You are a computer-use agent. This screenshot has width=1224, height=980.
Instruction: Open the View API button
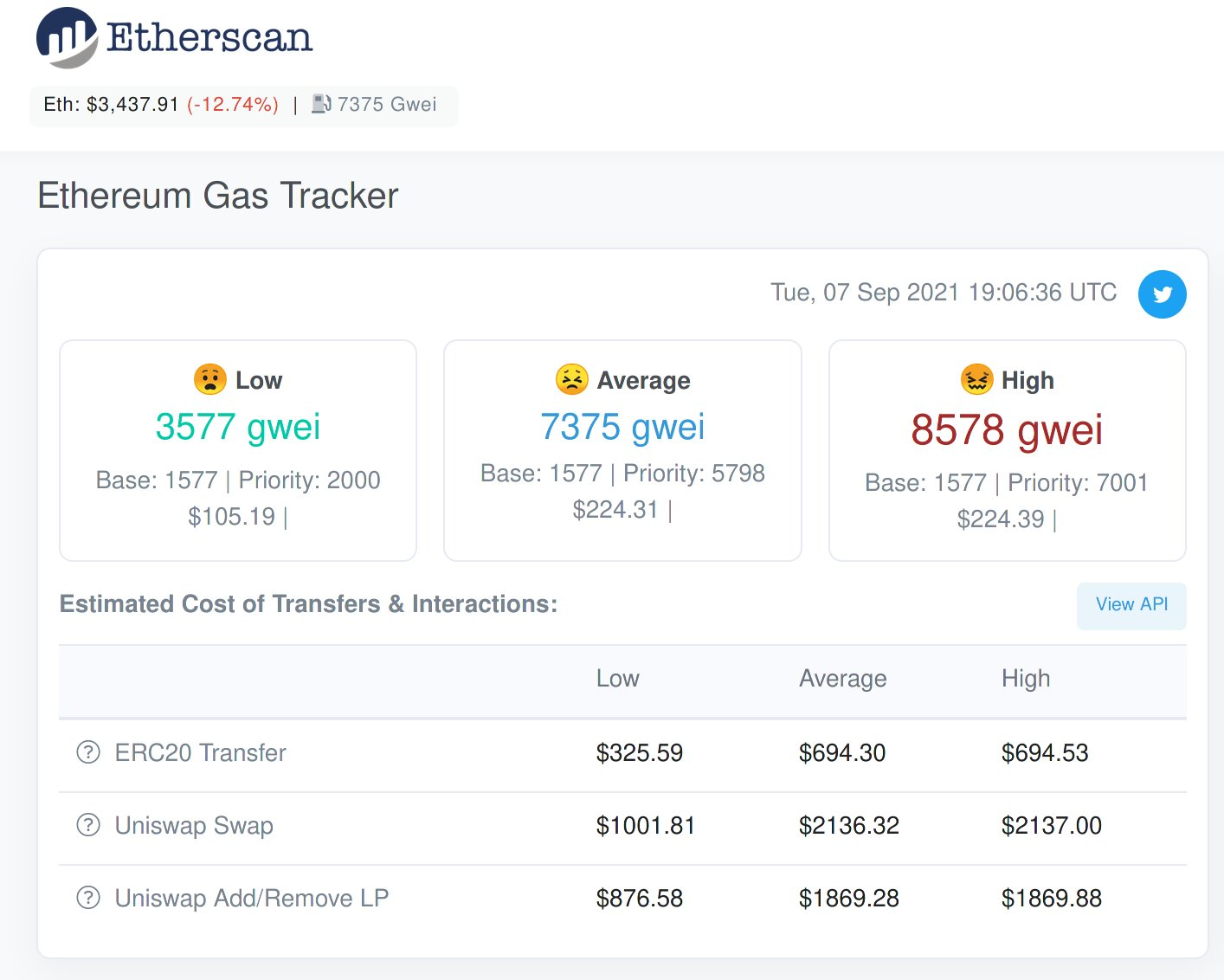[1131, 605]
